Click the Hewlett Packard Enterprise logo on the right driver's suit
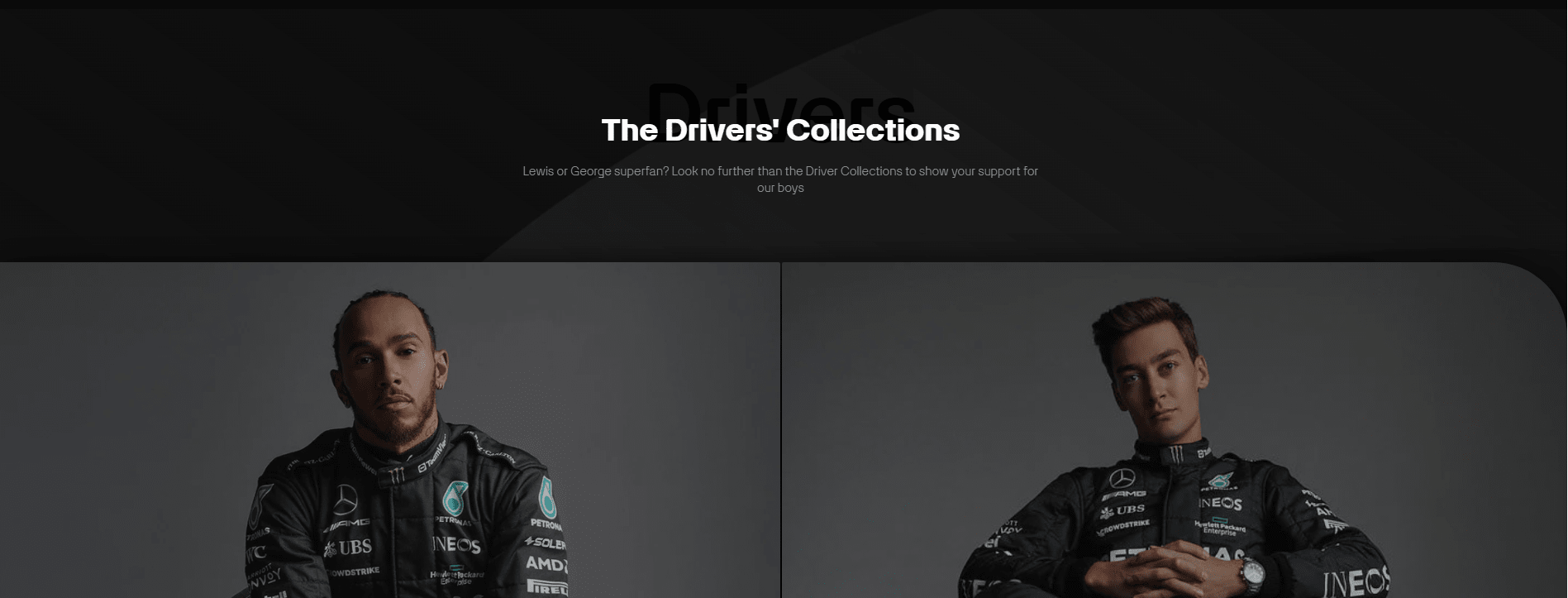 coord(1220,528)
